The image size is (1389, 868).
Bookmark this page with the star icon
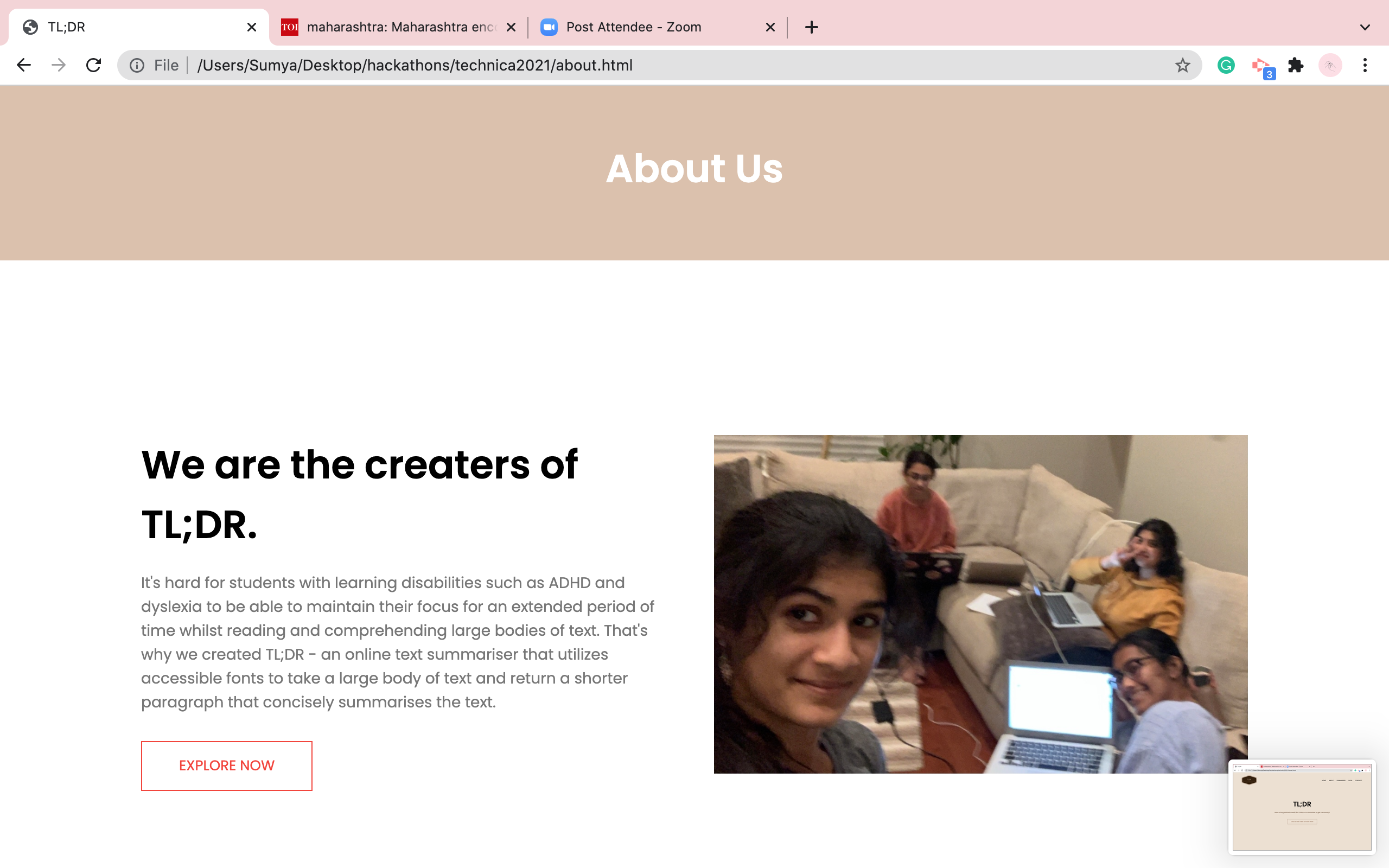pyautogui.click(x=1182, y=66)
